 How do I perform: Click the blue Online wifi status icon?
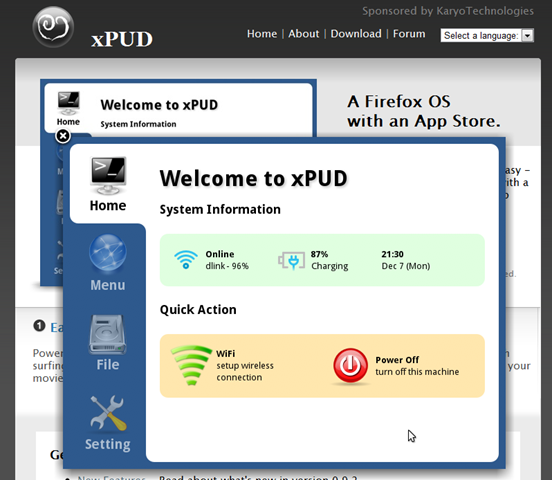pos(186,260)
